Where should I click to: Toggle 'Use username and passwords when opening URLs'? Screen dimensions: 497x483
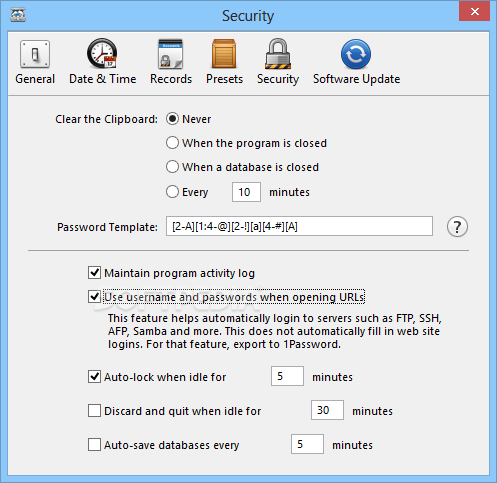coord(94,297)
